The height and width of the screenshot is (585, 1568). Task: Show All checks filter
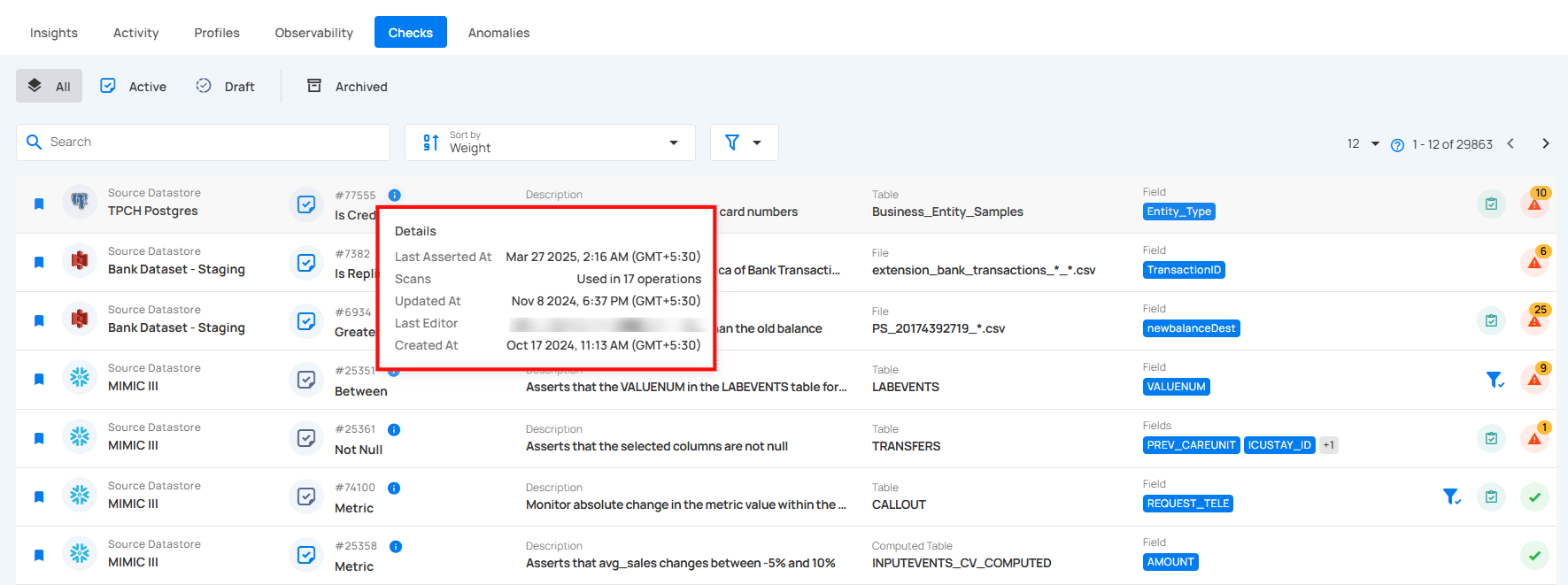coord(49,86)
